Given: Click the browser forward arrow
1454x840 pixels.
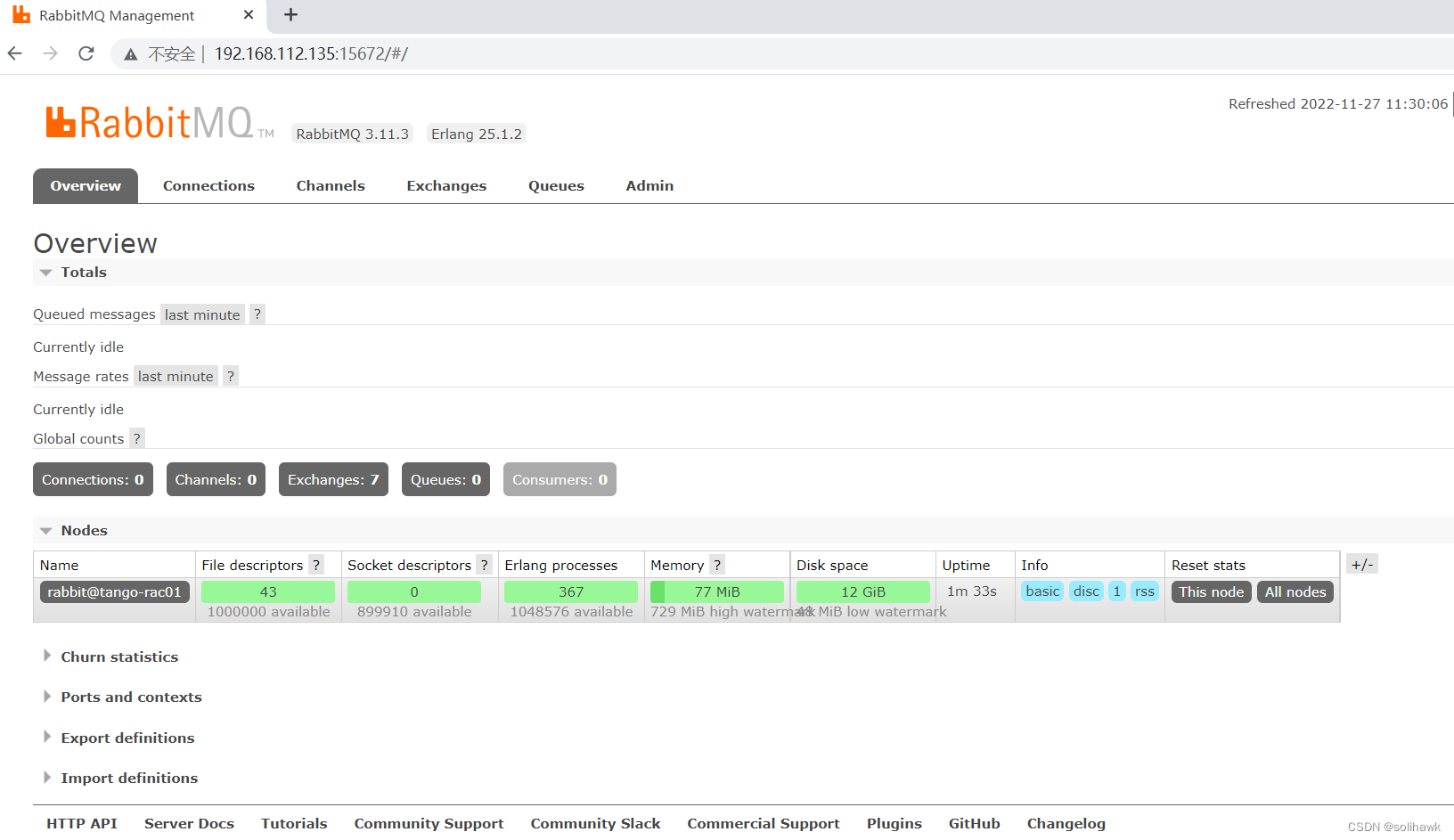Looking at the screenshot, I should coord(51,53).
